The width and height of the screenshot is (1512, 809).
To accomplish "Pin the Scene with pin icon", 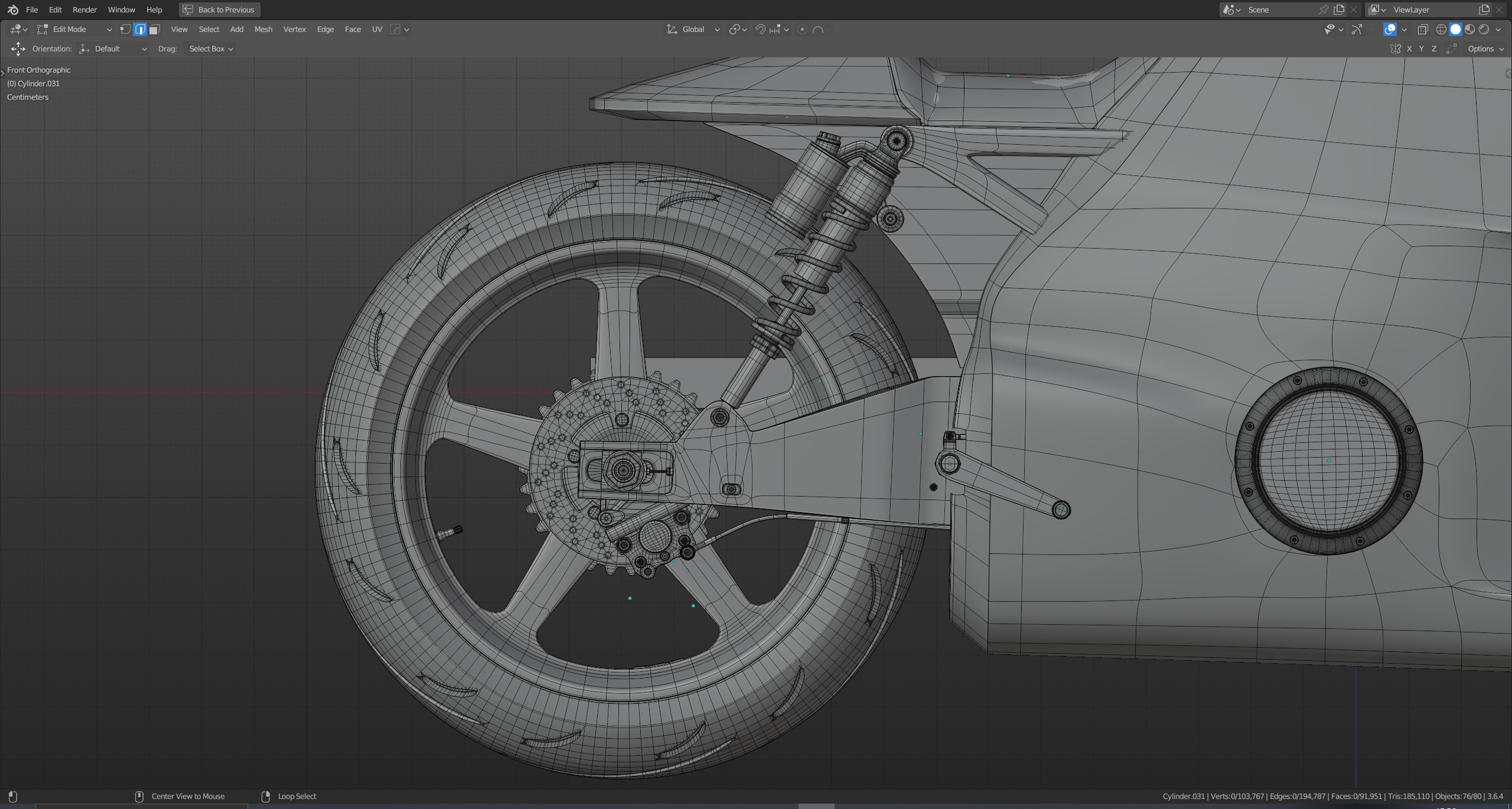I will click(x=1323, y=10).
